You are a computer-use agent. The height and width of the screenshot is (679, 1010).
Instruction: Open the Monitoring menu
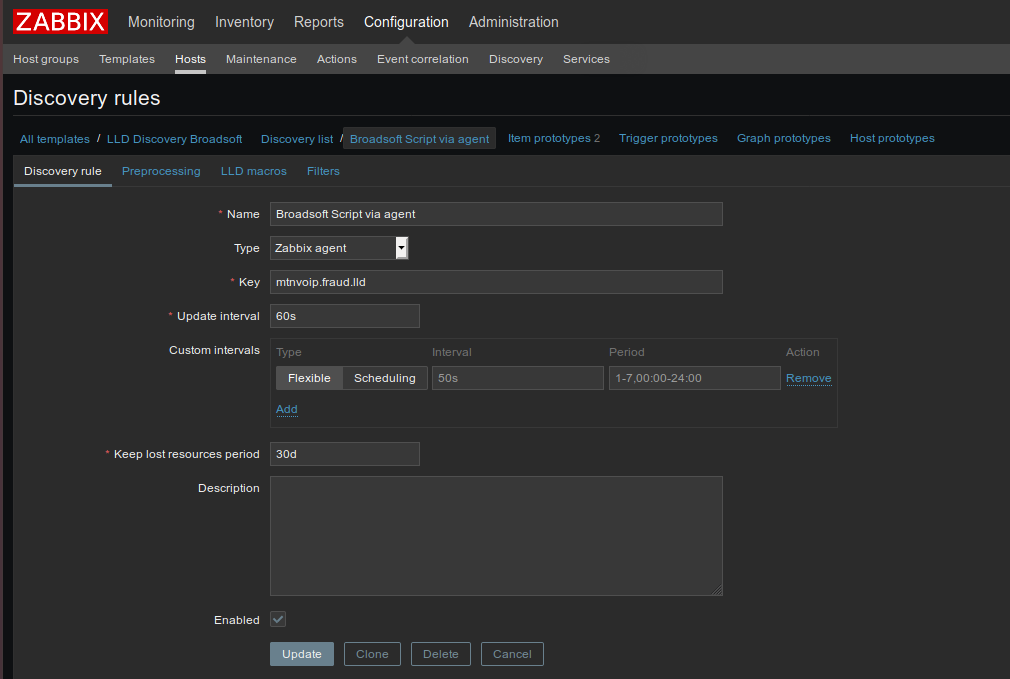click(161, 22)
